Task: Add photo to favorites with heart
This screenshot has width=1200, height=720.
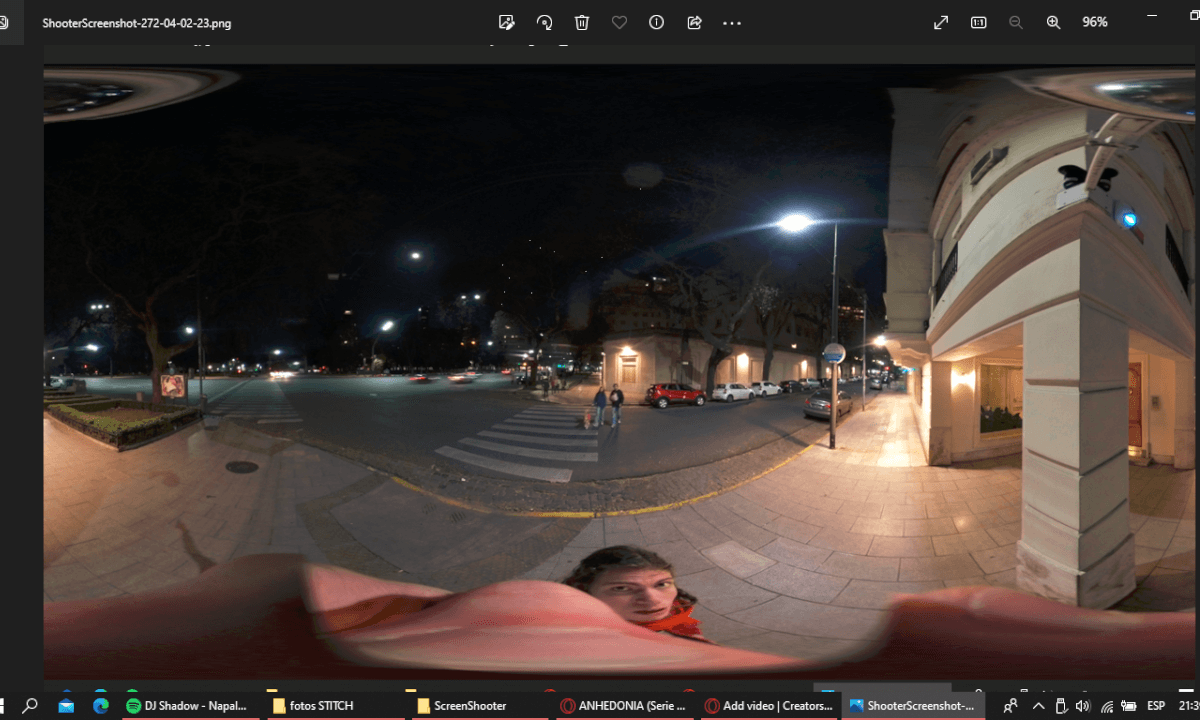Action: click(619, 22)
